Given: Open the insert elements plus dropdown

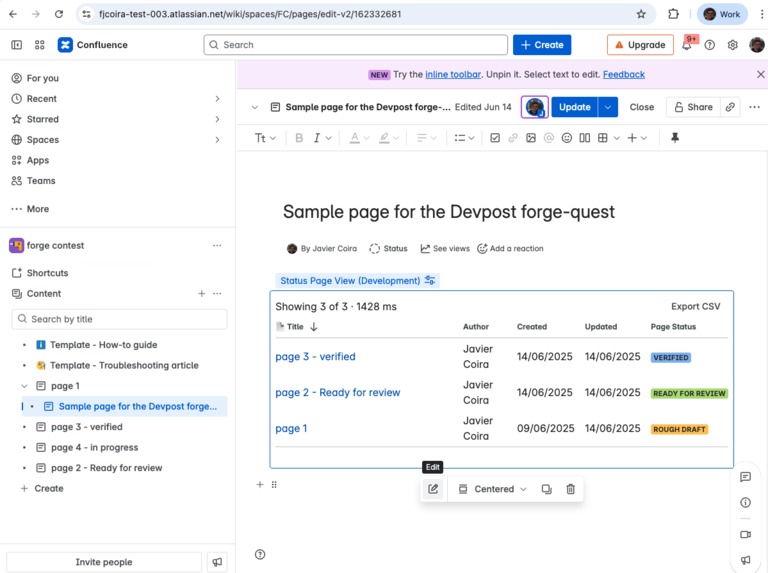Looking at the screenshot, I should click(x=637, y=138).
